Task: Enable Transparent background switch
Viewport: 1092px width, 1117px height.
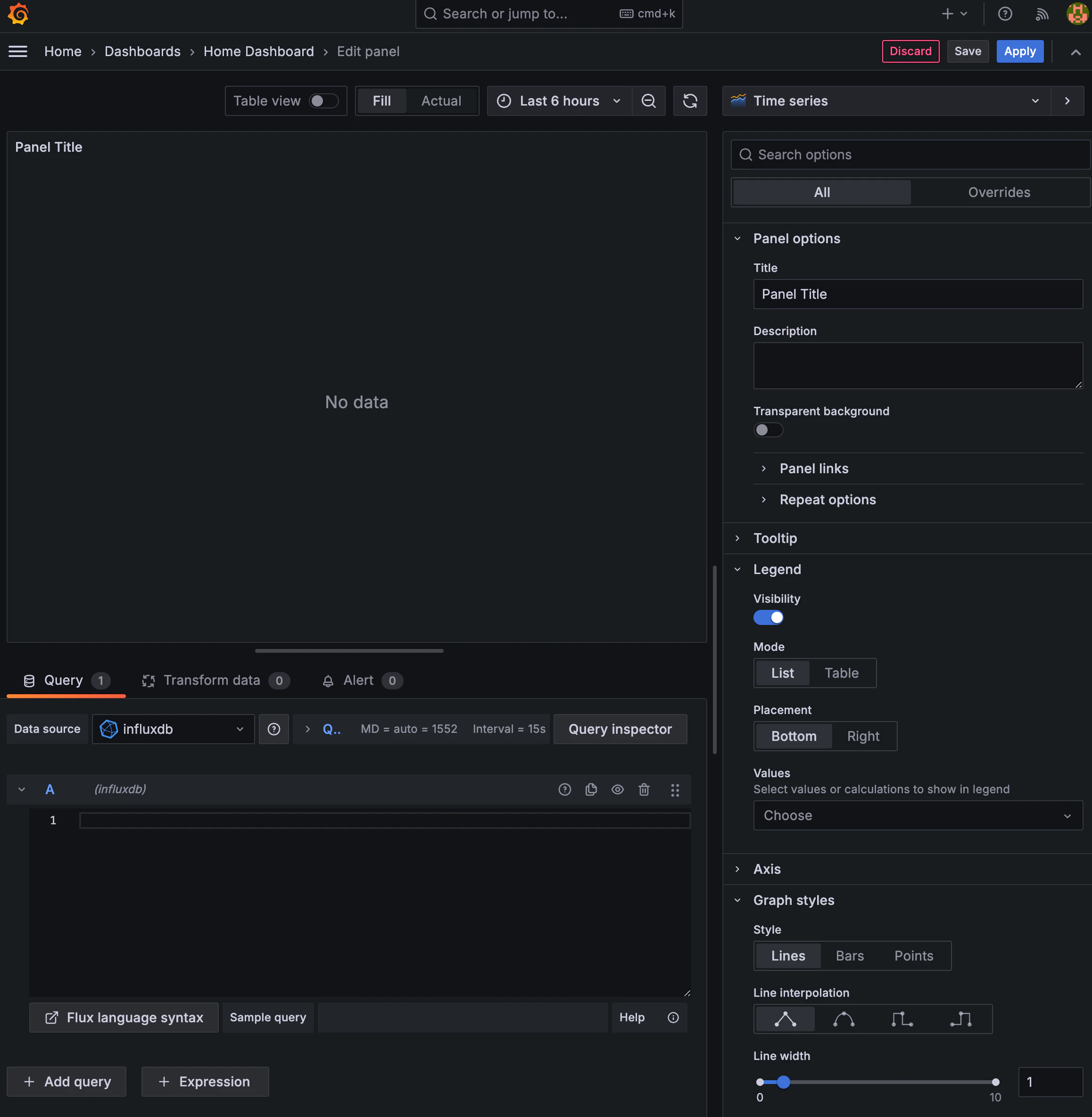Action: coord(768,430)
